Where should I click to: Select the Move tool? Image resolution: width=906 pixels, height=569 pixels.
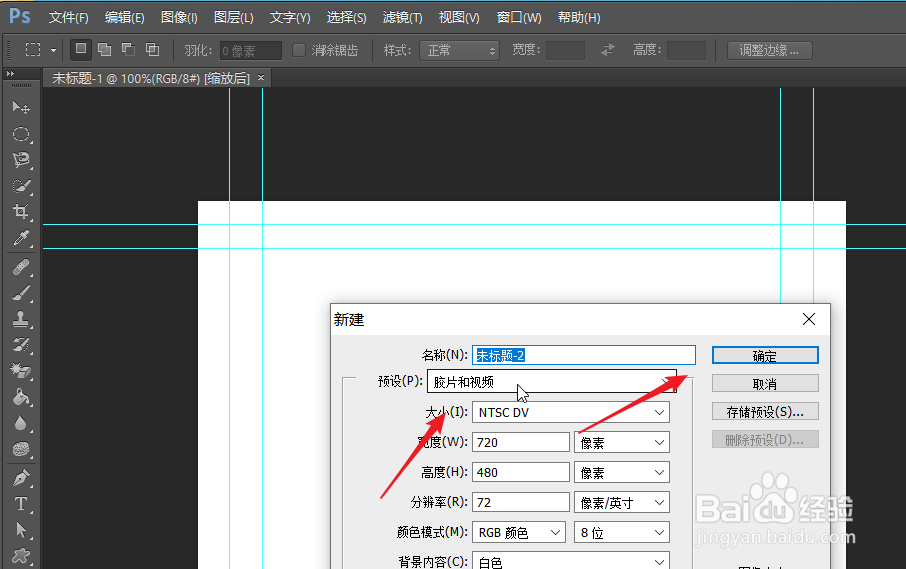(21, 107)
